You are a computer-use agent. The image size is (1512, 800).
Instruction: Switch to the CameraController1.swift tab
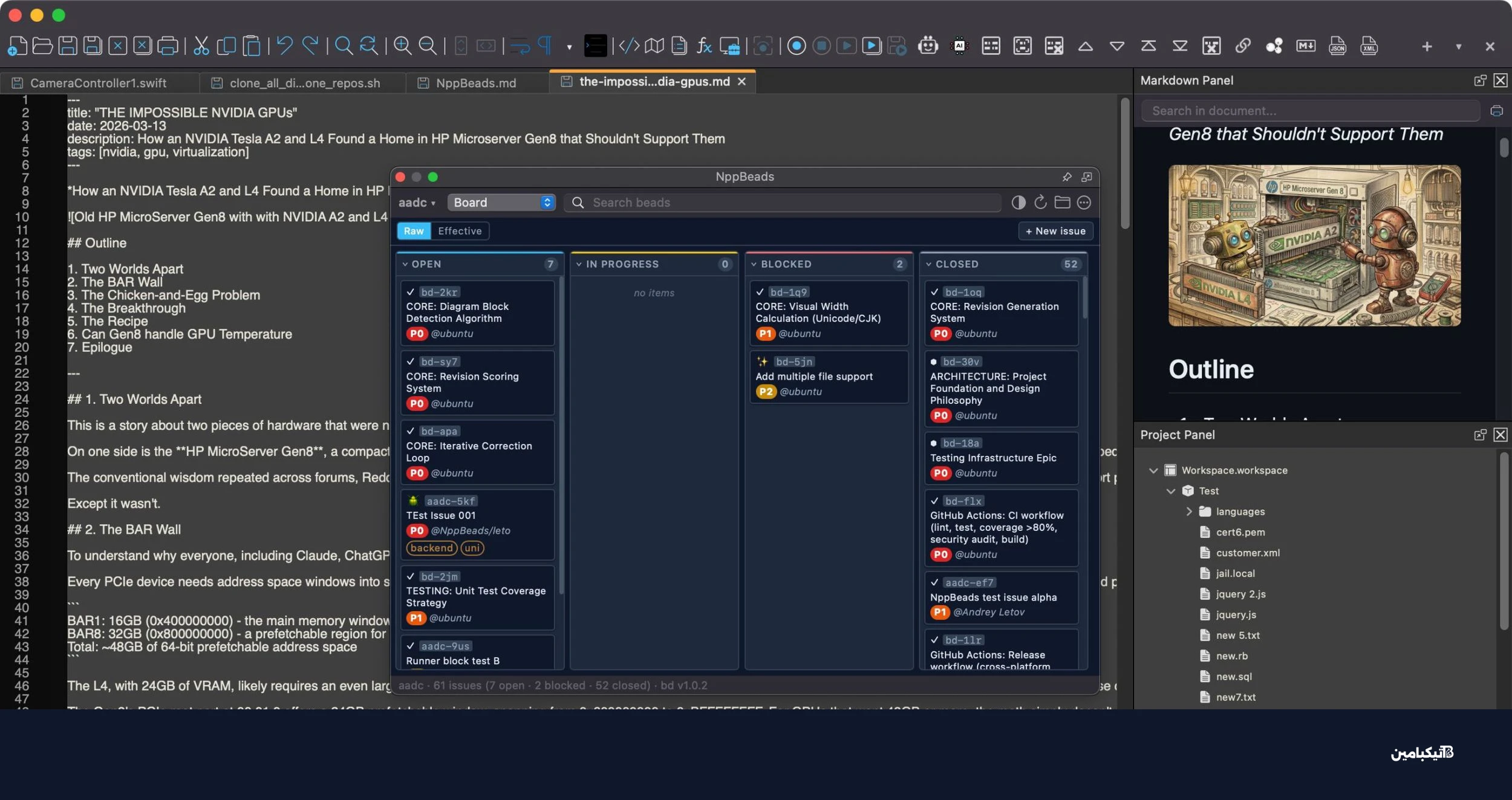(x=99, y=83)
